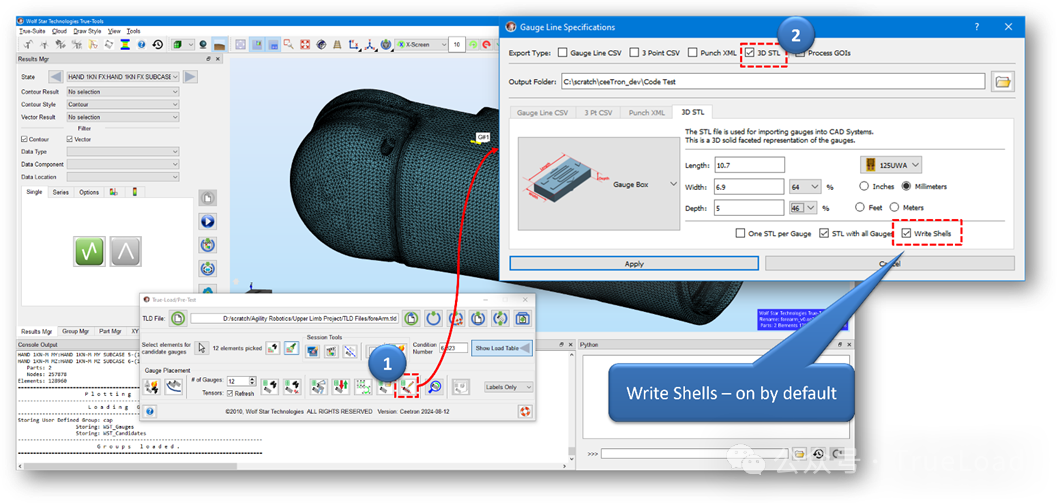The height and width of the screenshot is (503, 1058).
Task: Open the State dropdown in Results Mgr
Action: pyautogui.click(x=123, y=77)
